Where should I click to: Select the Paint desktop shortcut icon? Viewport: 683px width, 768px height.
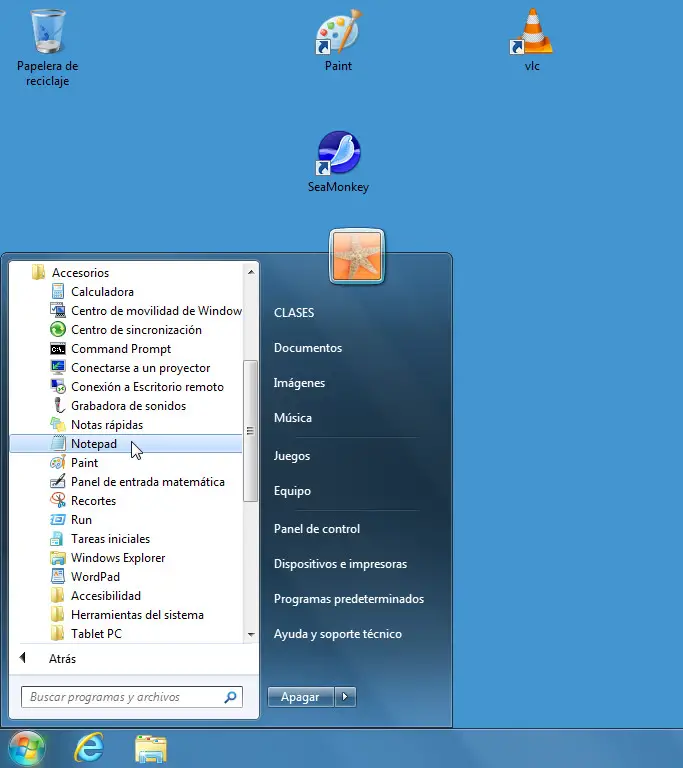(338, 31)
